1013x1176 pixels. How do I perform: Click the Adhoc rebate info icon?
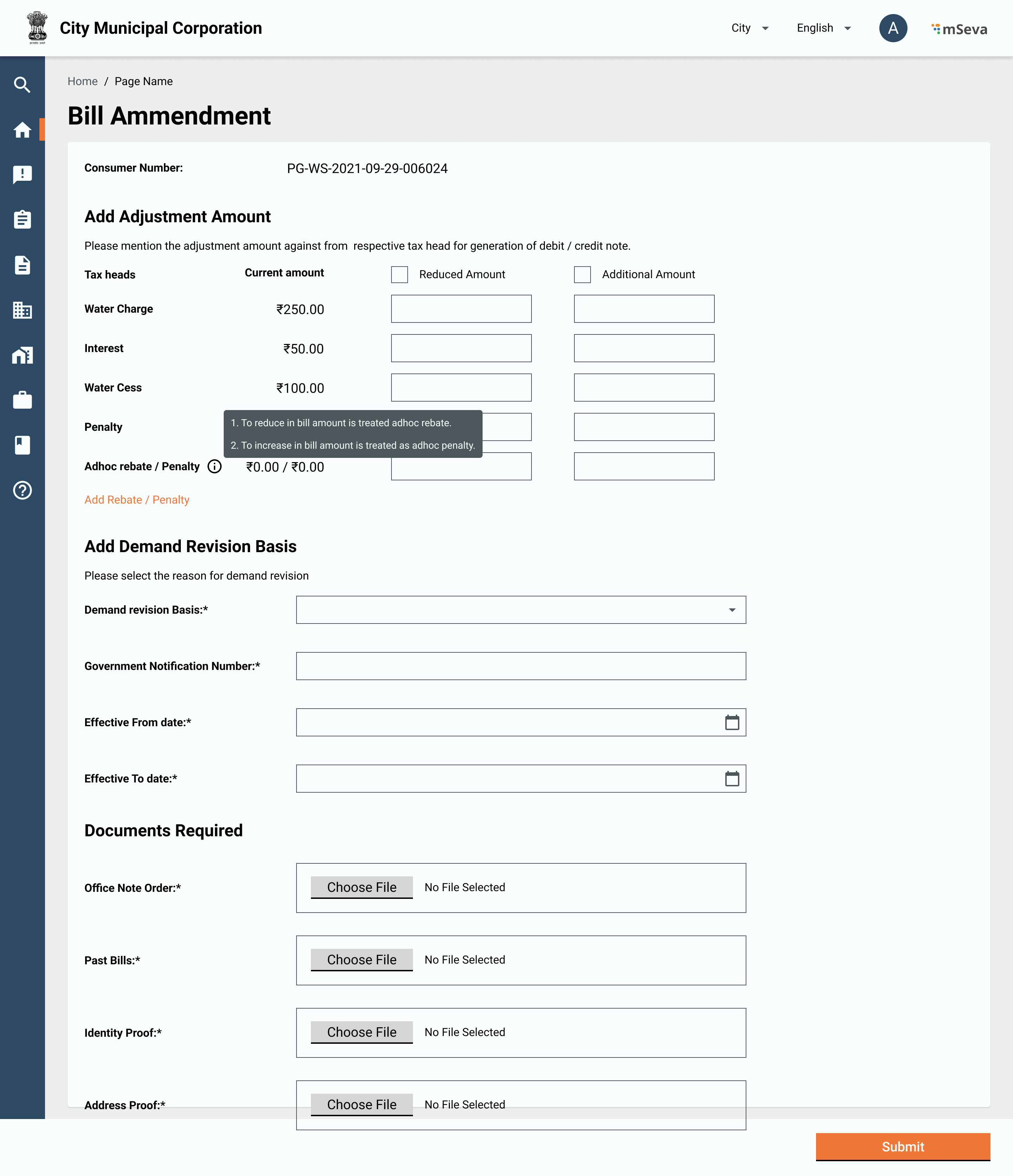[214, 467]
